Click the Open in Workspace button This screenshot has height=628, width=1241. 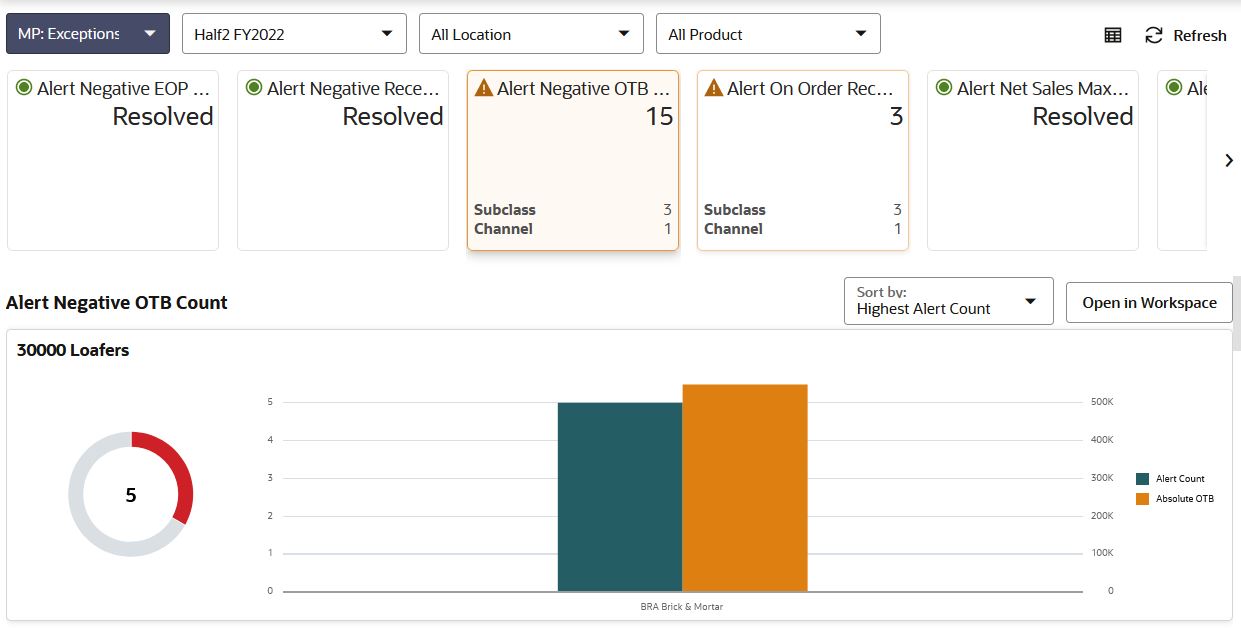(1149, 301)
